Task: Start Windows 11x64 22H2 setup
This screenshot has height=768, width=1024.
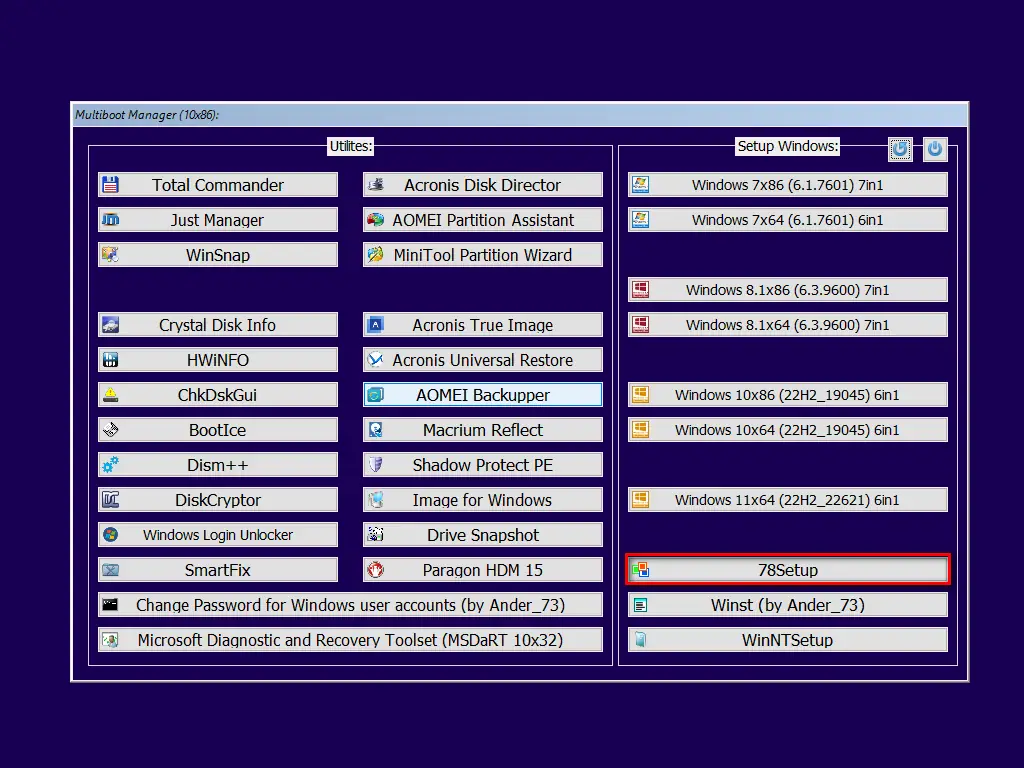Action: (787, 499)
